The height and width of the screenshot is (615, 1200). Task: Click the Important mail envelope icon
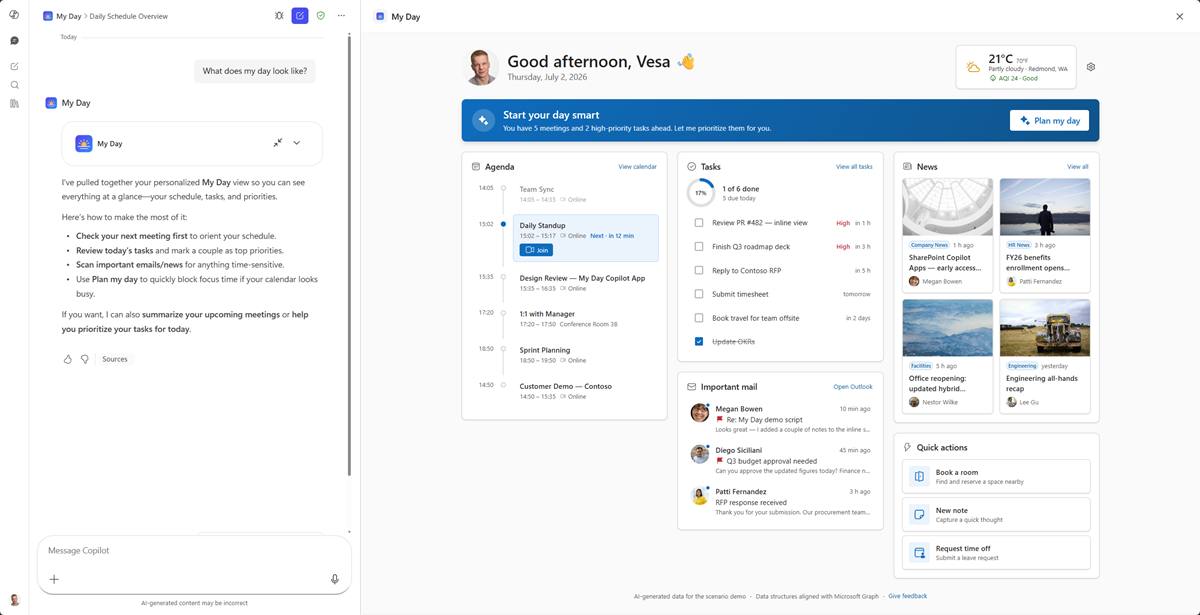pos(692,387)
